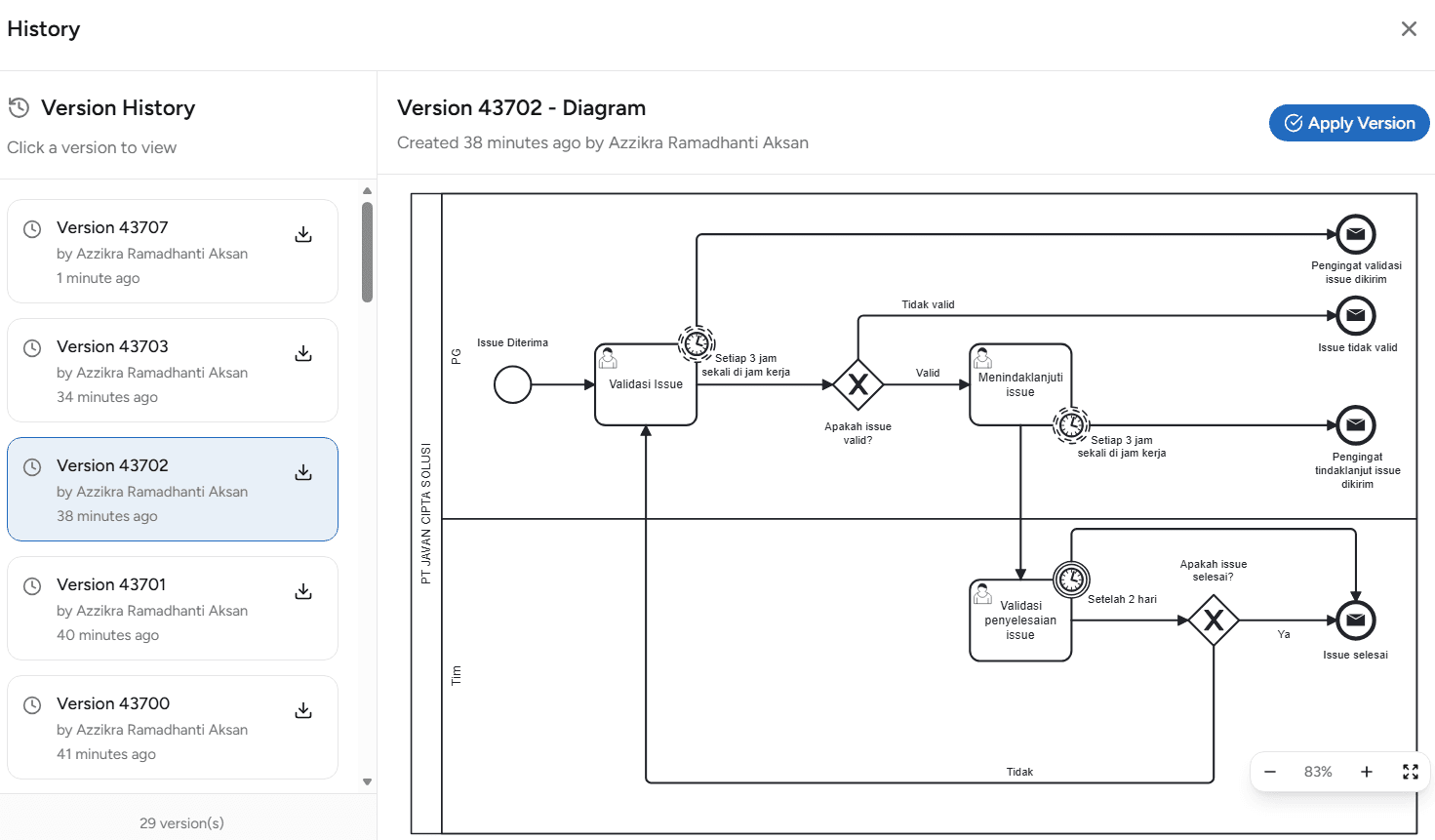Screen dimensions: 1435x840
Task: Open Version 43700 card
Action: (x=173, y=728)
